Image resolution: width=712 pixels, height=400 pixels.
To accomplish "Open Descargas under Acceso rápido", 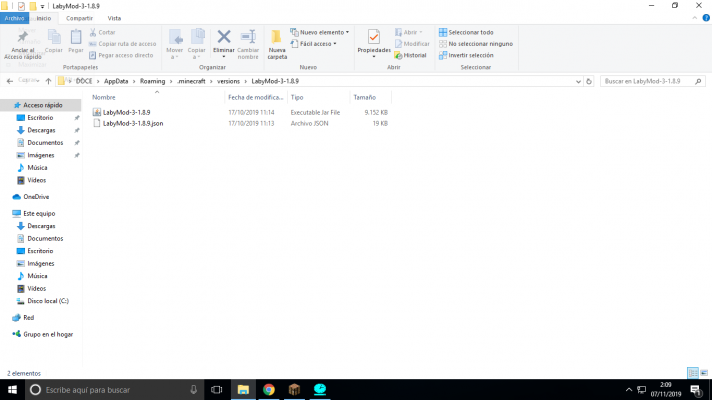I will coord(41,130).
